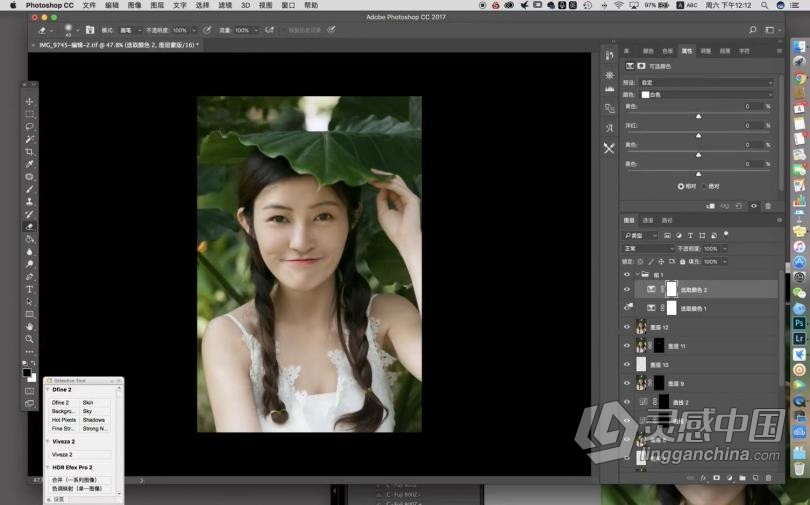Toggle visibility of 选取颜色 1 layer
Viewport: 810px width, 505px height.
pyautogui.click(x=628, y=308)
